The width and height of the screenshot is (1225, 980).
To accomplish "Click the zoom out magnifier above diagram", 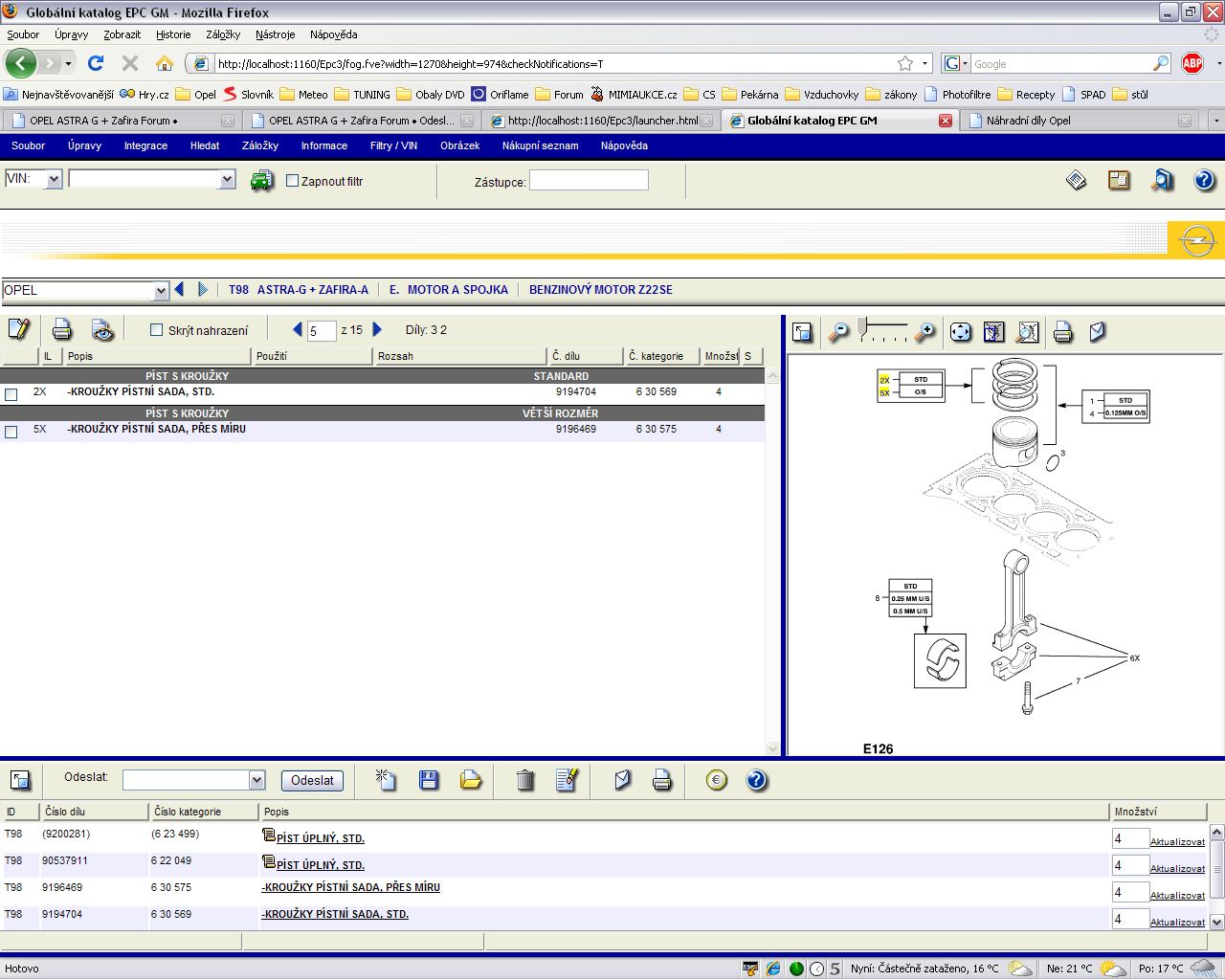I will (x=838, y=332).
